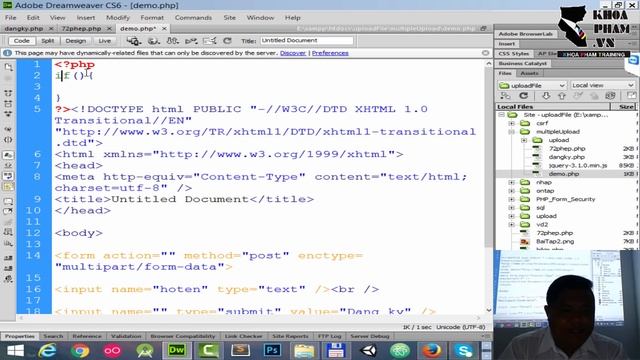Expand the ontap folder
This screenshot has height=360, width=640.
pyautogui.click(x=511, y=191)
